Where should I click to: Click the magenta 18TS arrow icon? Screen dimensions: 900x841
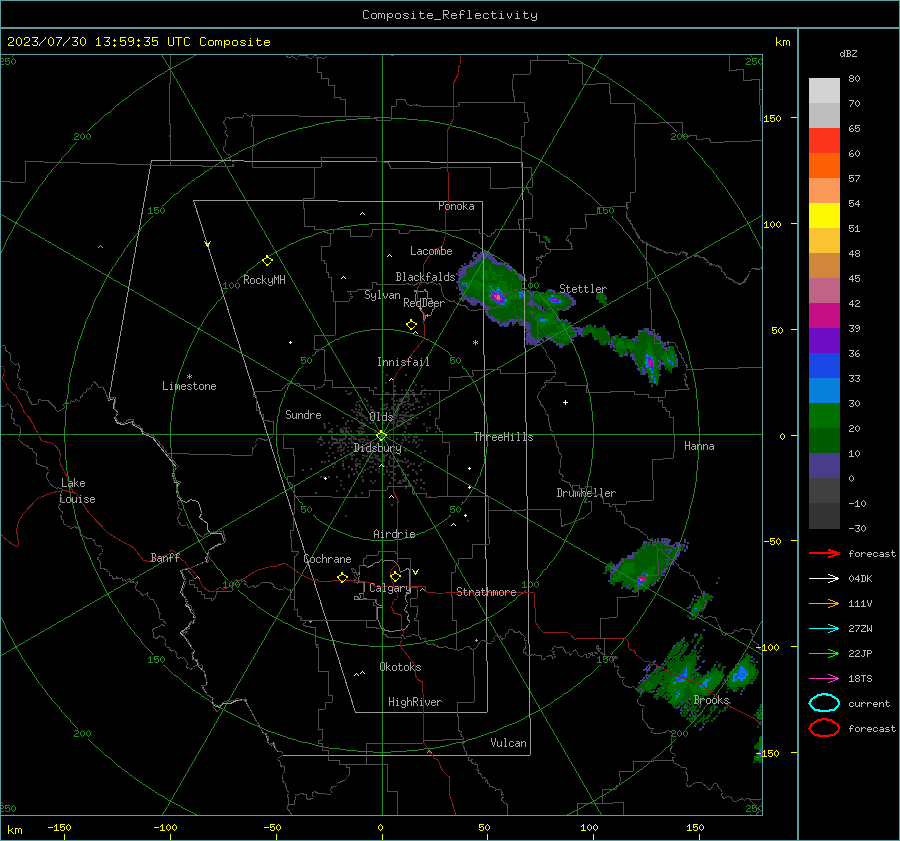[824, 679]
